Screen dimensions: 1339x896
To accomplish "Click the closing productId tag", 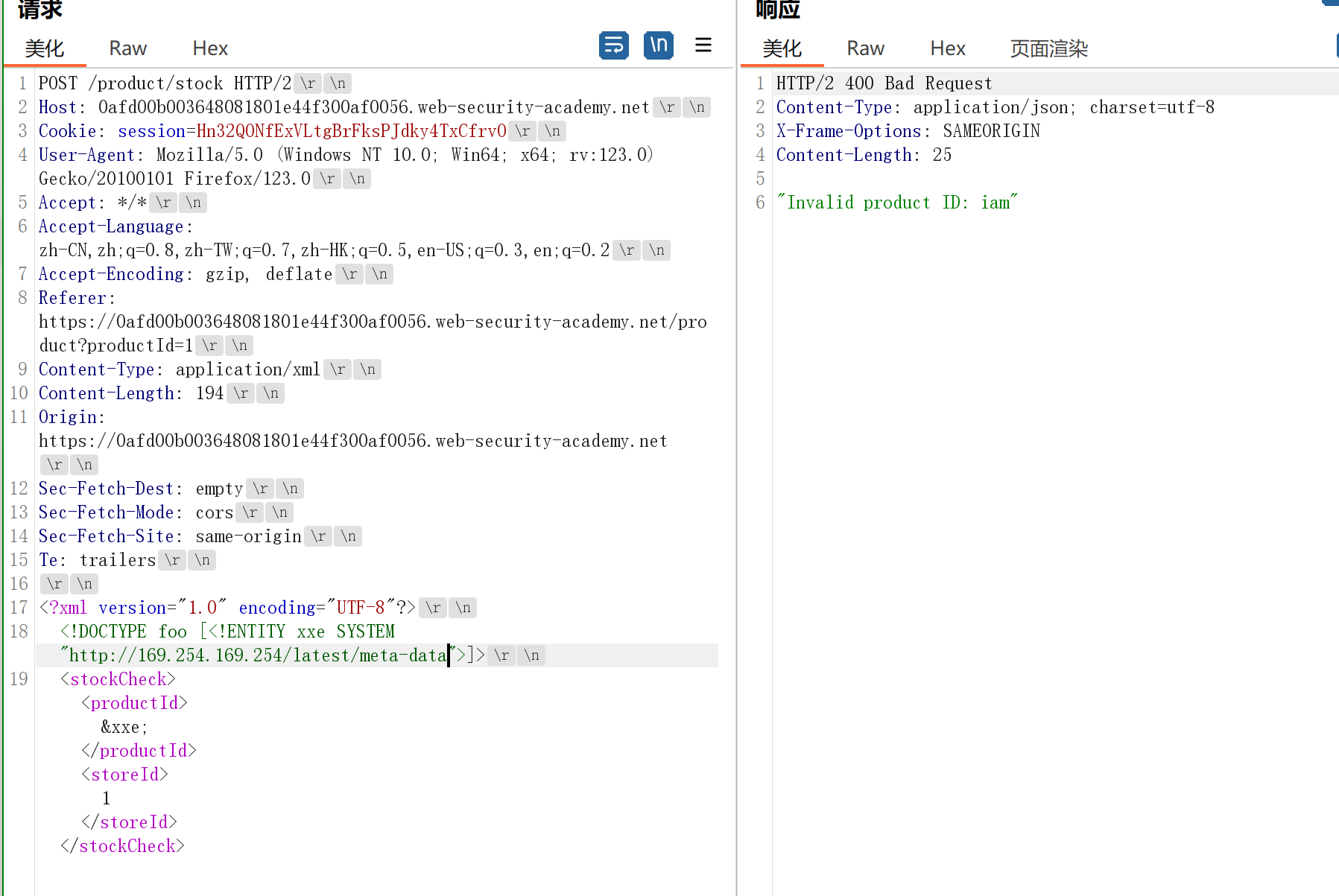I will point(139,751).
